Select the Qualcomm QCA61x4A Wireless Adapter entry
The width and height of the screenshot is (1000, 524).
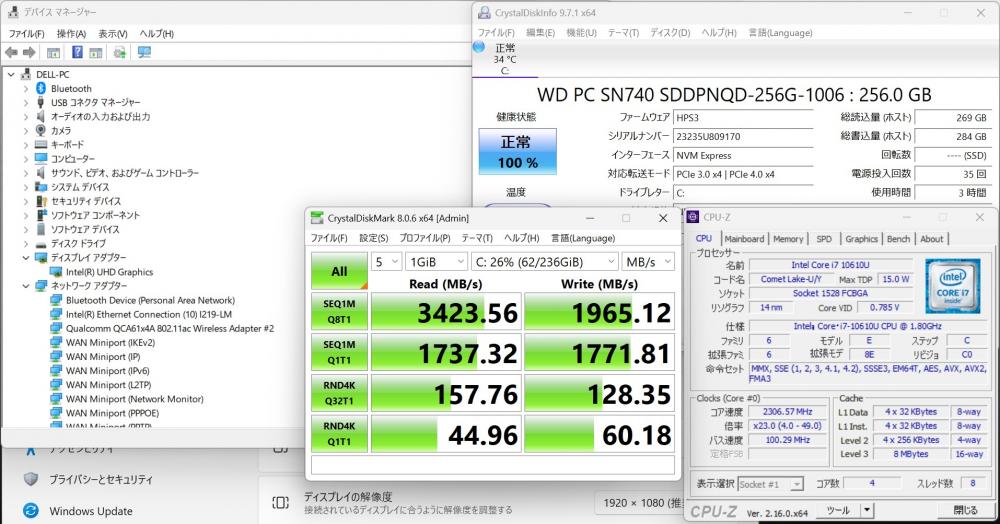[x=169, y=328]
